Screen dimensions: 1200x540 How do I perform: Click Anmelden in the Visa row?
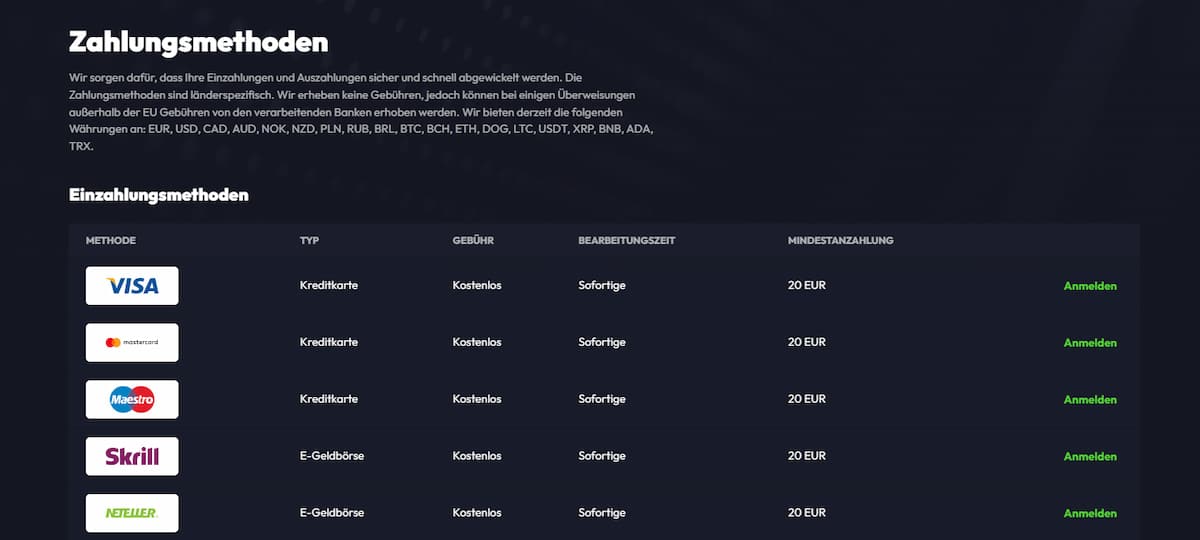click(x=1090, y=286)
